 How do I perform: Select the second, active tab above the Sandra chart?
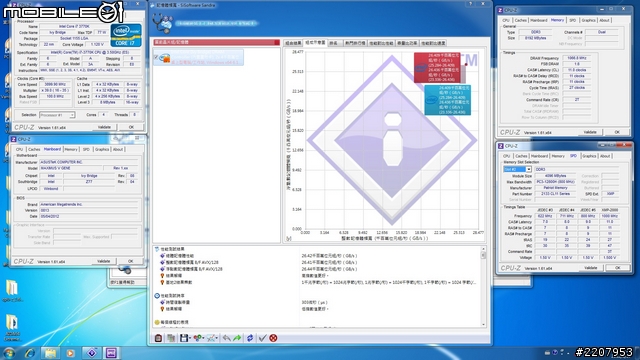pos(315,42)
